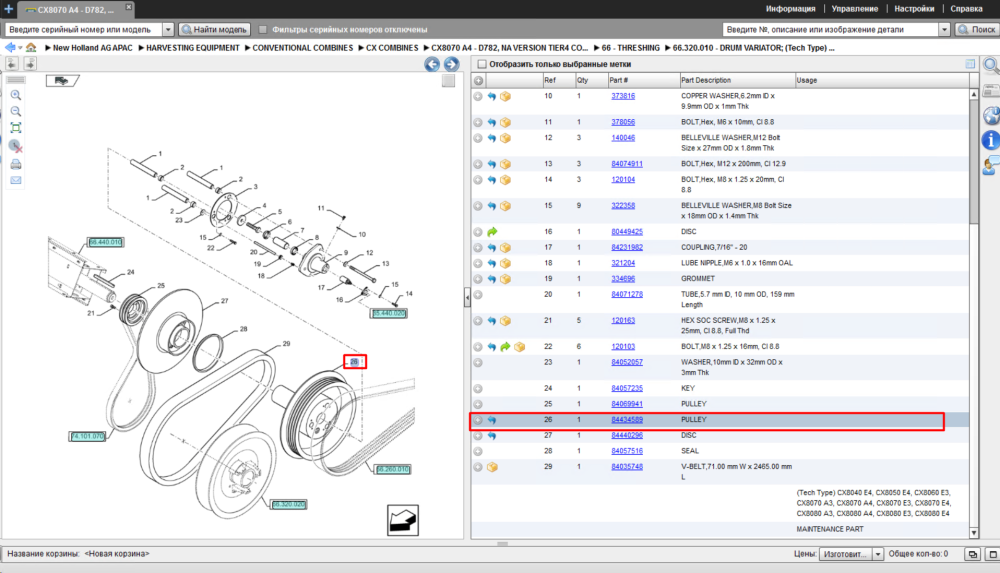Click the package icon for V-BELT row 29
Viewport: 1000px width, 573px height.
492,467
